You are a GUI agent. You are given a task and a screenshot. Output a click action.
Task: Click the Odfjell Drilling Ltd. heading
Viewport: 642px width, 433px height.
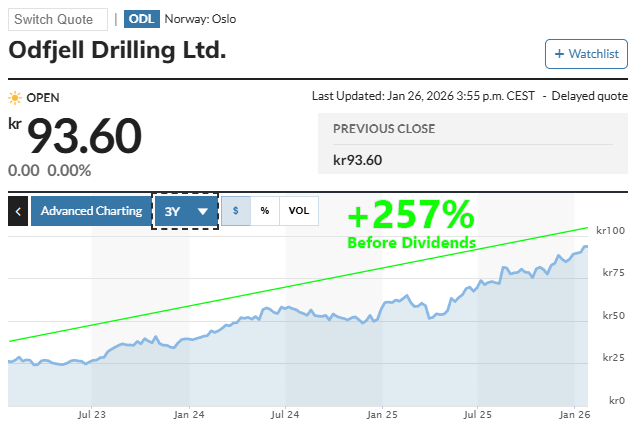117,51
